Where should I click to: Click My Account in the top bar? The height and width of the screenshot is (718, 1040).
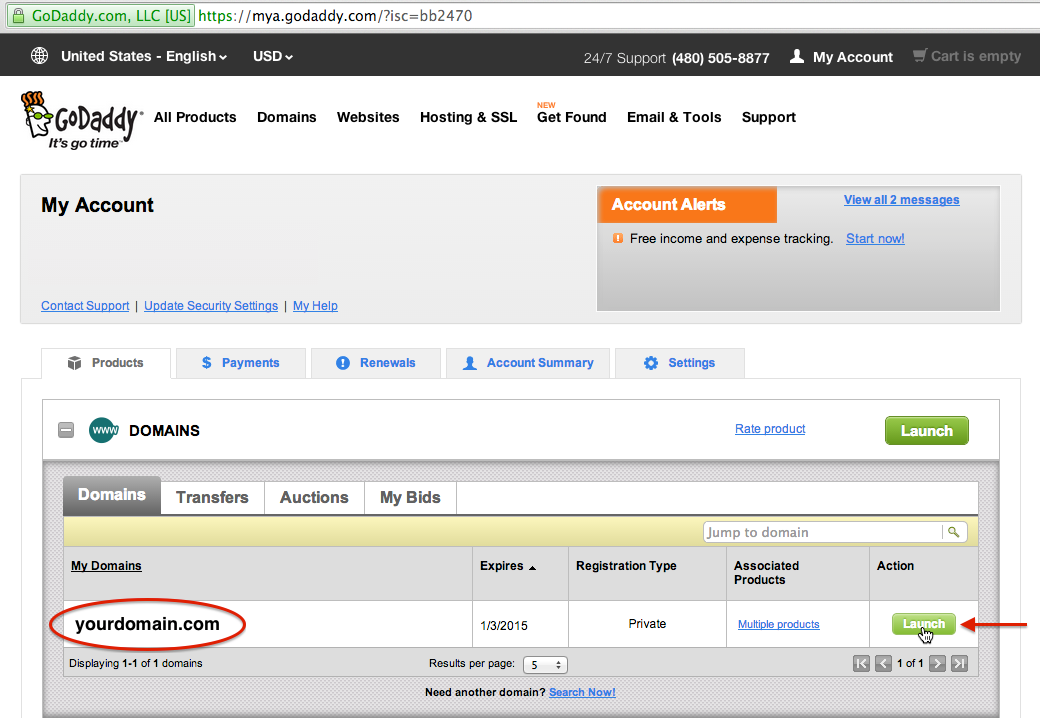point(852,57)
